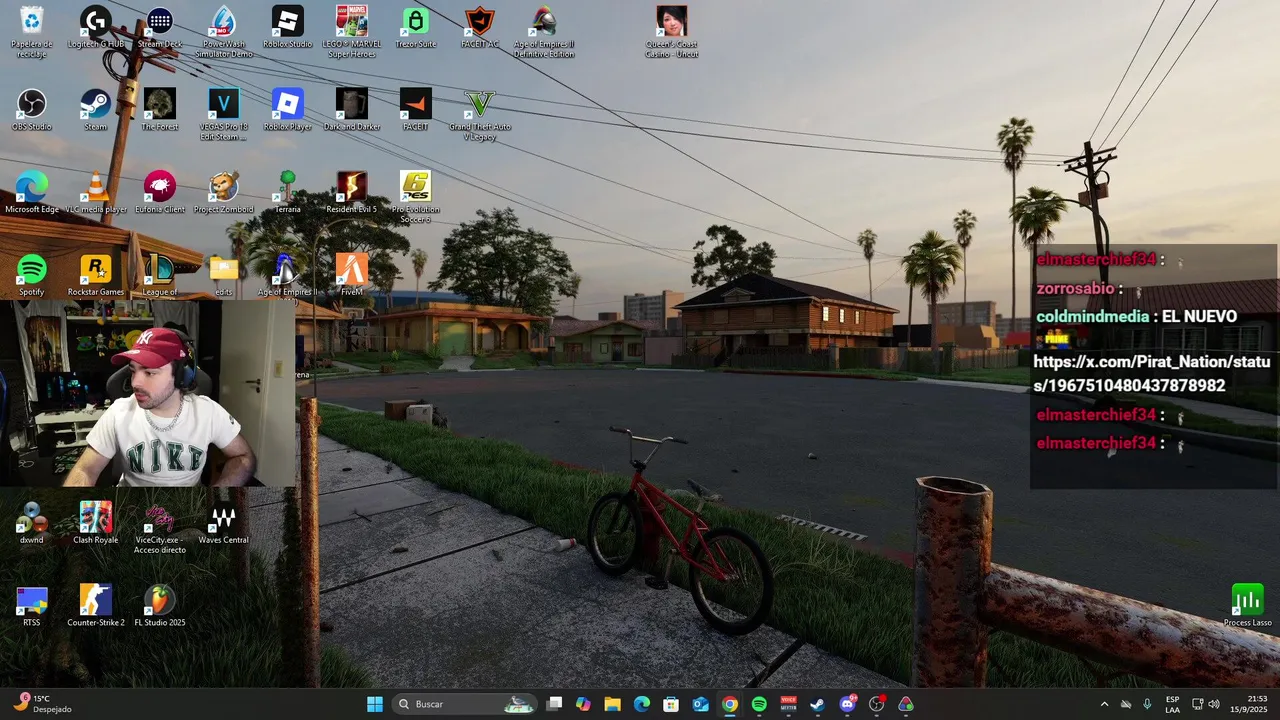Select the Roblox Studio desktop icon

288,28
